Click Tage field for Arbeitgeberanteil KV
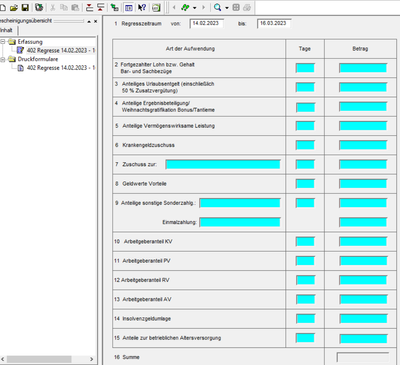Image resolution: width=400 pixels, height=365 pixels. pos(305,241)
